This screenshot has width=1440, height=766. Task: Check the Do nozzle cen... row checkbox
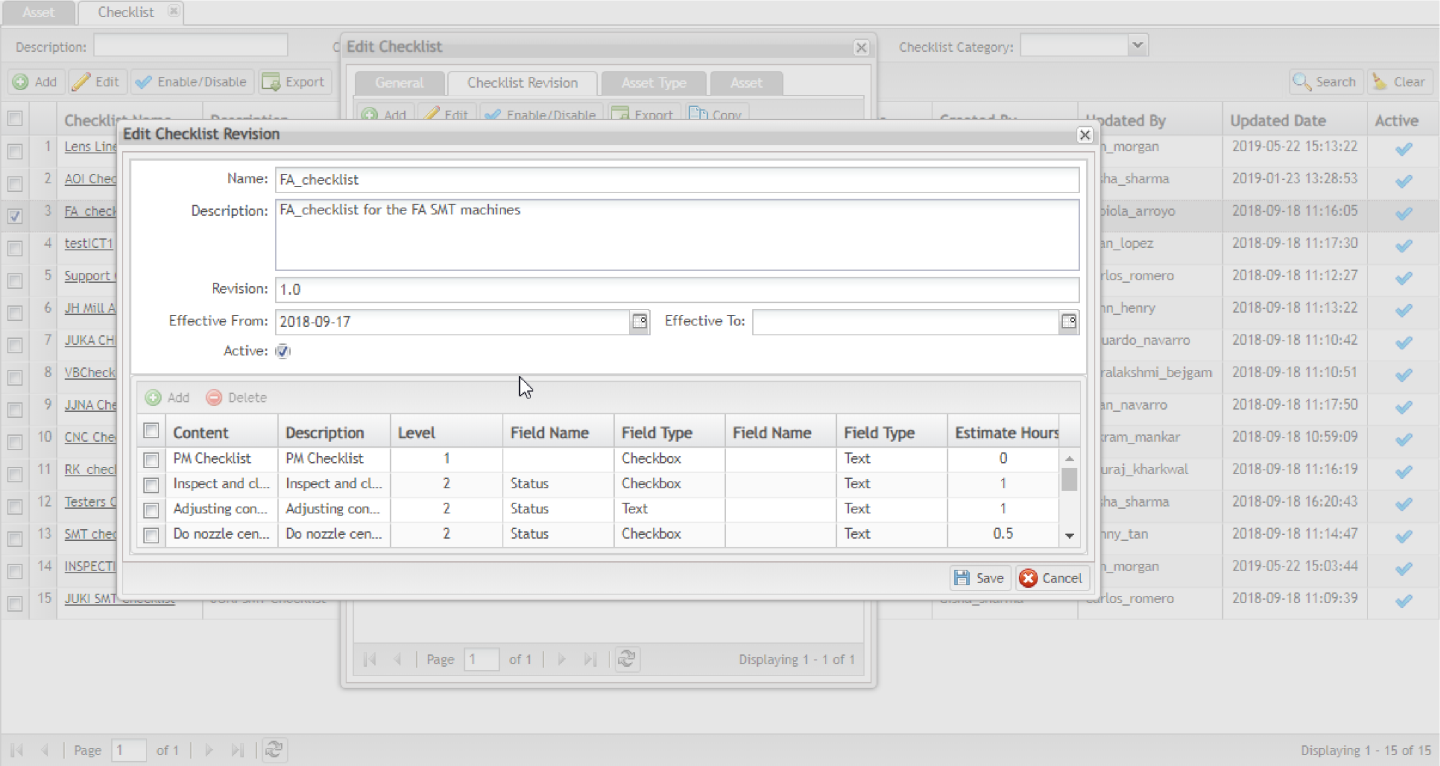(x=151, y=535)
